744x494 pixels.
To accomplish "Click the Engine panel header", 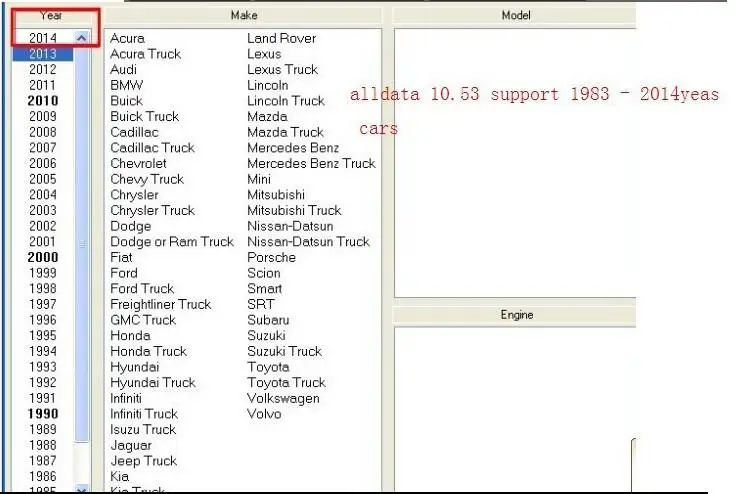I will point(516,315).
